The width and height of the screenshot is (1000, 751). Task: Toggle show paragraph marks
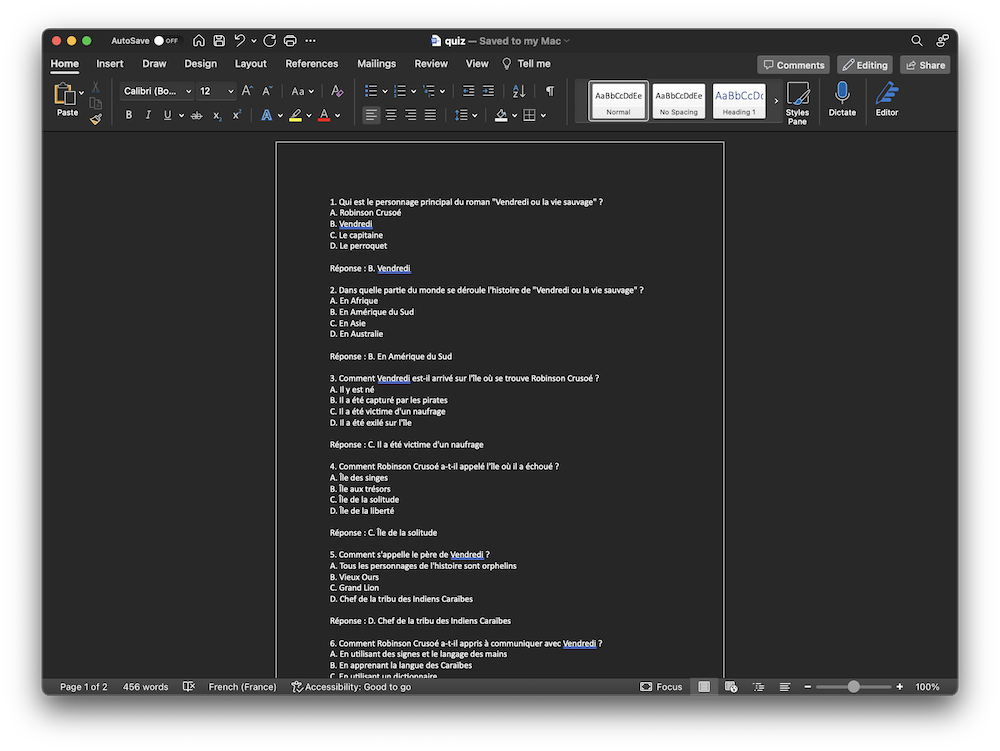549,91
